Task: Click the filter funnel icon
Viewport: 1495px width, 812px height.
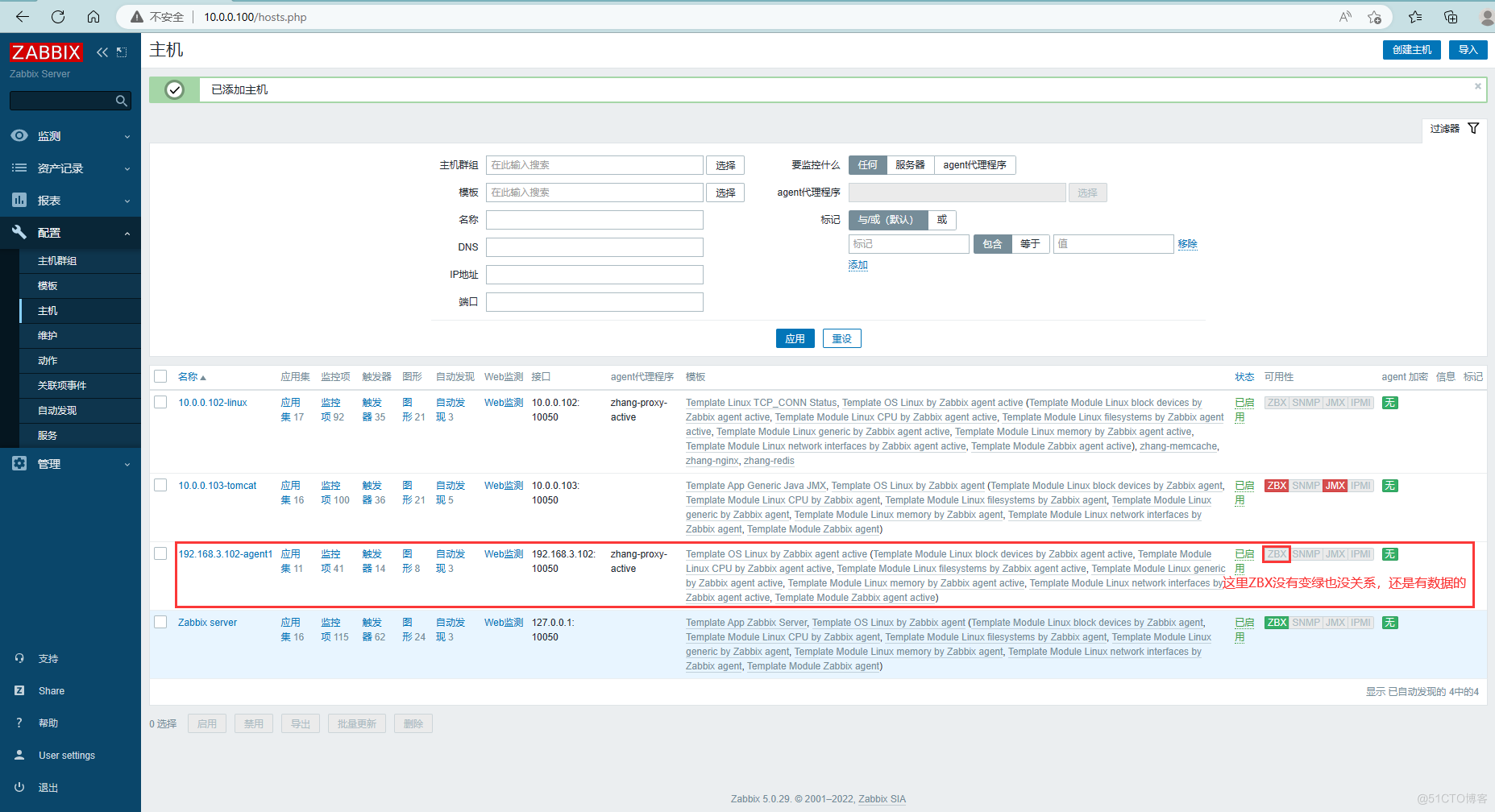Action: [x=1473, y=128]
